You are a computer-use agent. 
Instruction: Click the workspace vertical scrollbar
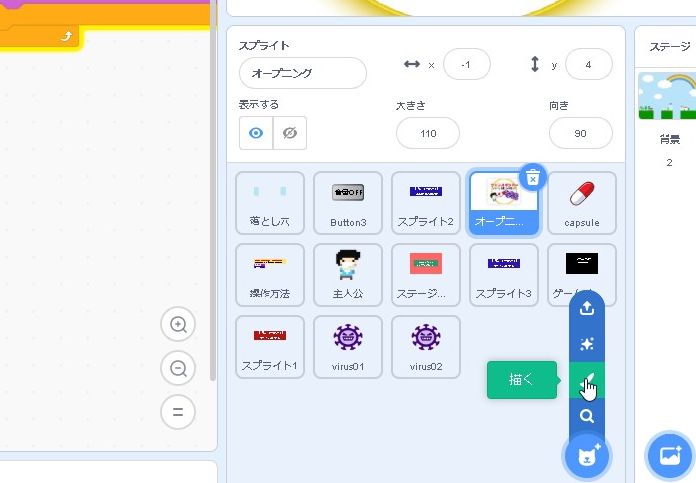click(213, 191)
